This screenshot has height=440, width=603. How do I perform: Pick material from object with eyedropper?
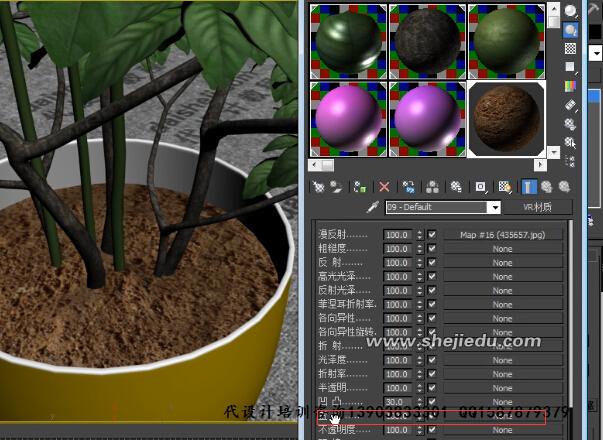point(373,207)
